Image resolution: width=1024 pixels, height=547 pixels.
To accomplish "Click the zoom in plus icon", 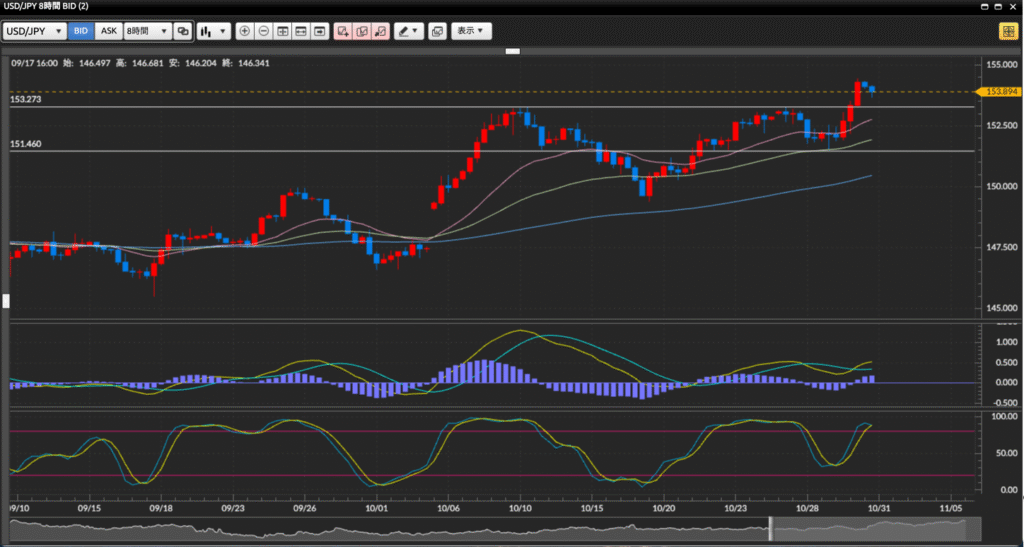I will pos(245,31).
